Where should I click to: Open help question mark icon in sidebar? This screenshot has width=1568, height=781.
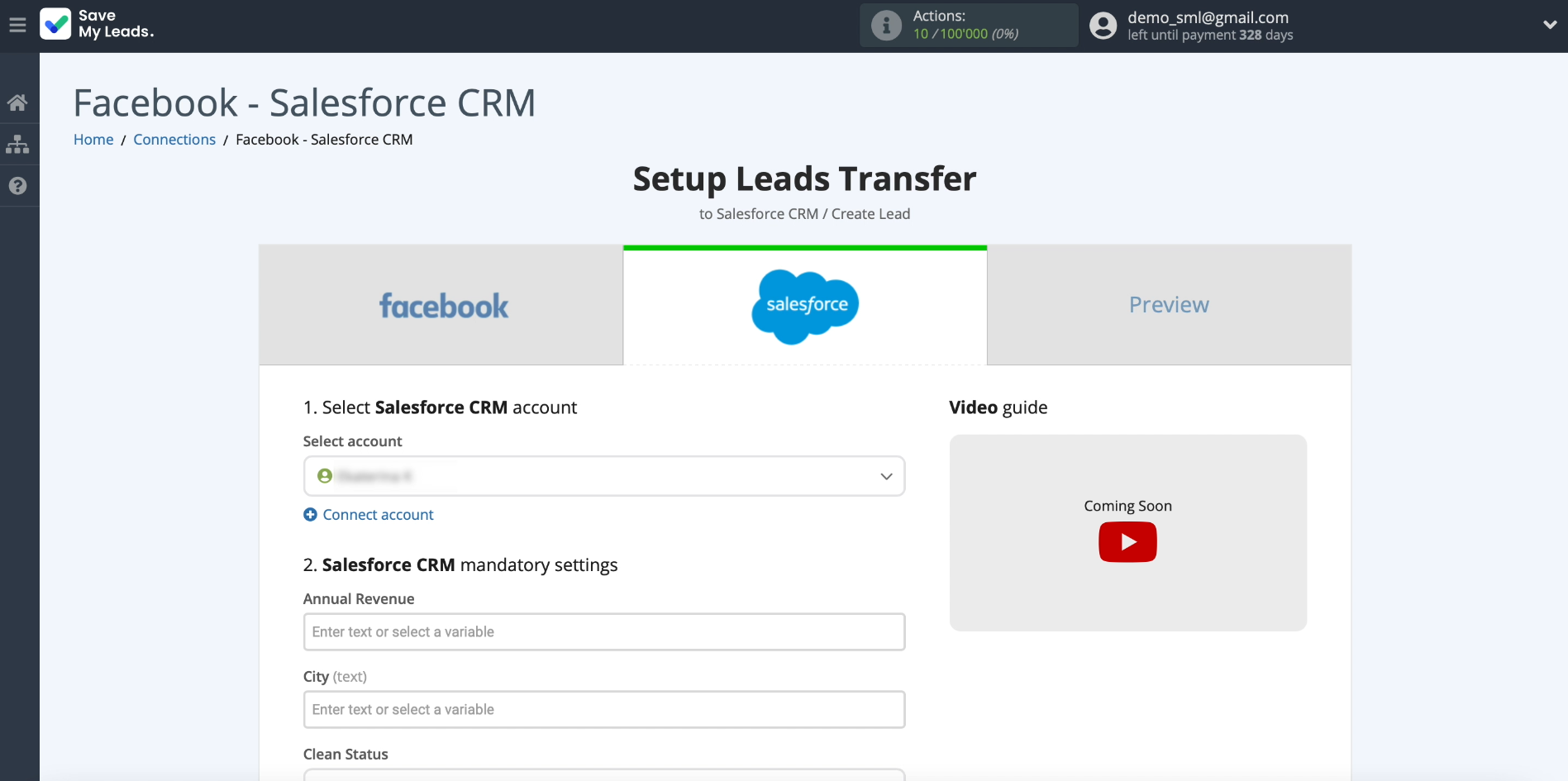pyautogui.click(x=17, y=186)
